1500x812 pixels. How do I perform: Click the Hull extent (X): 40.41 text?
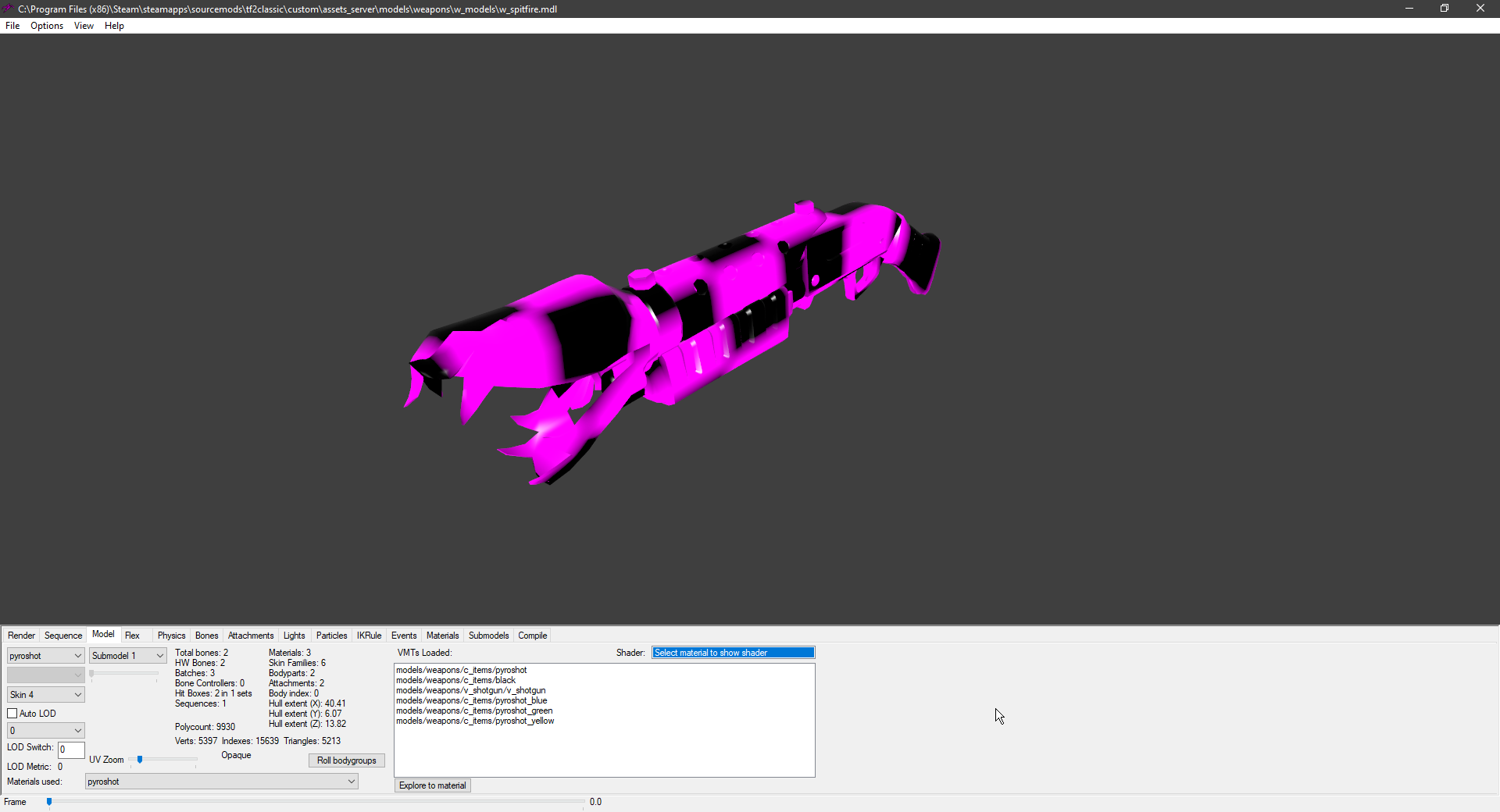tap(307, 703)
